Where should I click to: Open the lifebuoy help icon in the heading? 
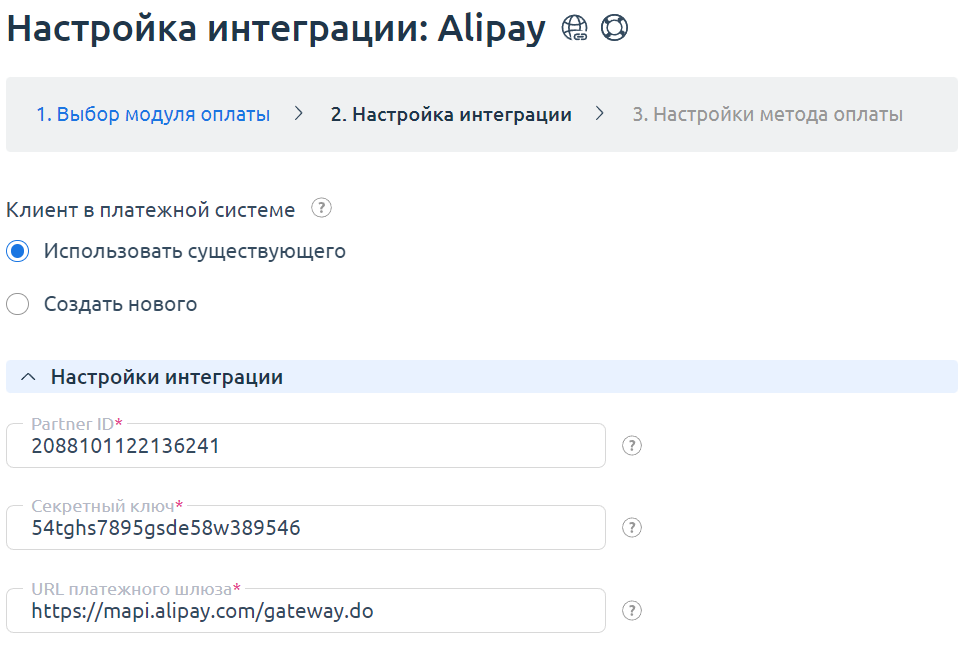click(614, 29)
